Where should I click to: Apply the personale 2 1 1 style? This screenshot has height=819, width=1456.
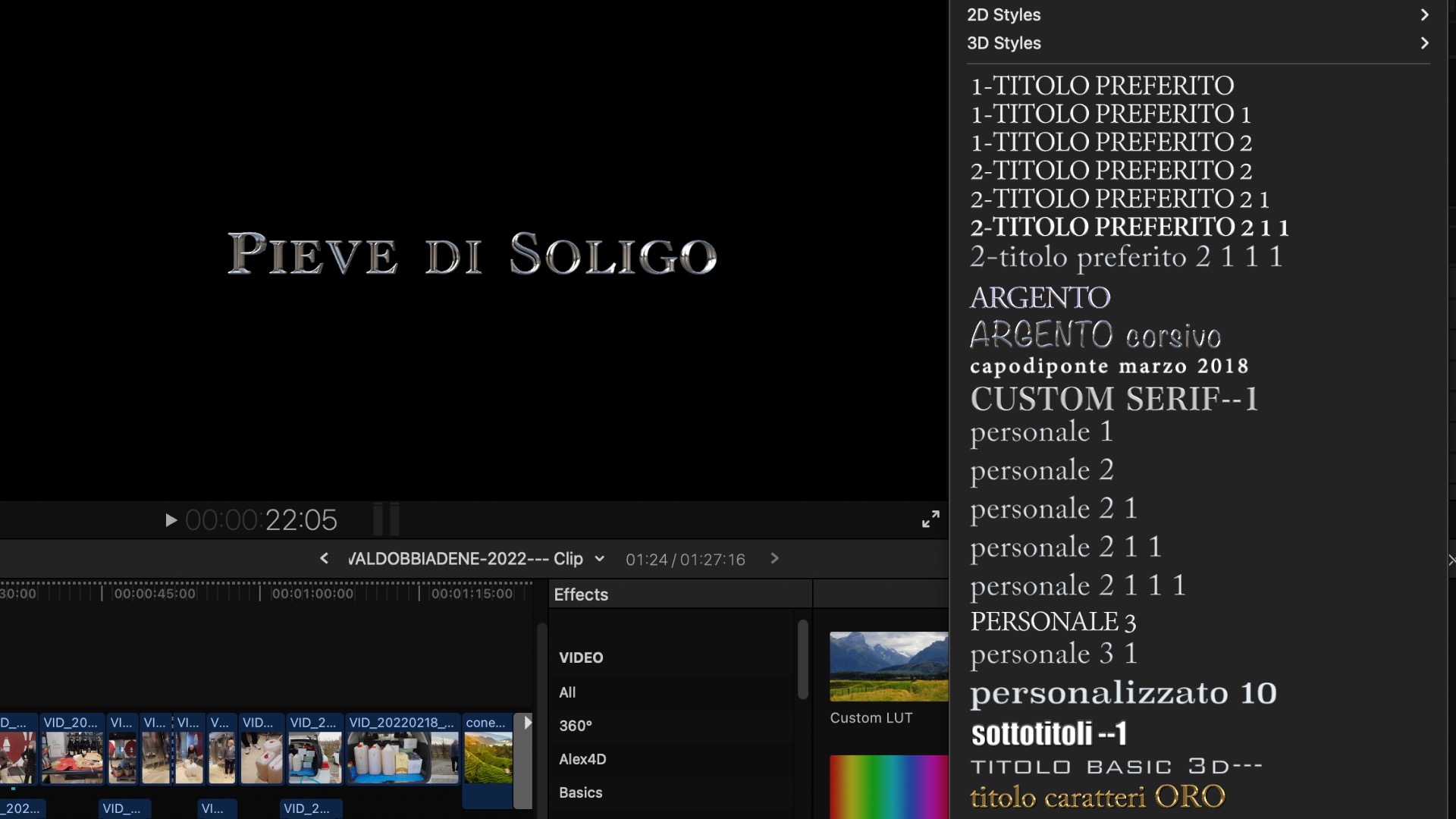(1066, 548)
